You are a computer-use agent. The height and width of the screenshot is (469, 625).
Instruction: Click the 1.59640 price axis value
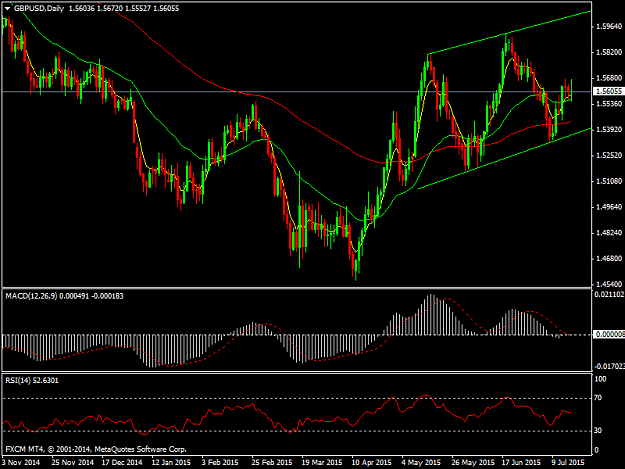(609, 27)
